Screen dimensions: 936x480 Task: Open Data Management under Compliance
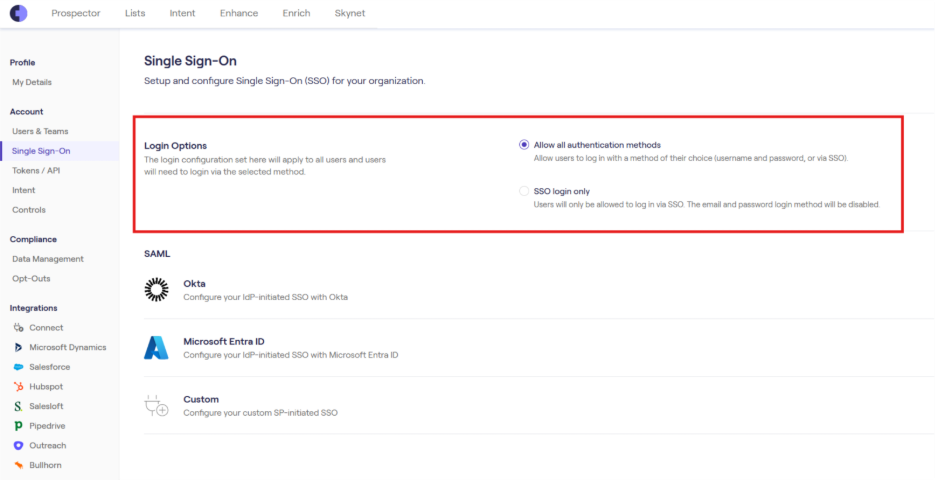(x=48, y=259)
